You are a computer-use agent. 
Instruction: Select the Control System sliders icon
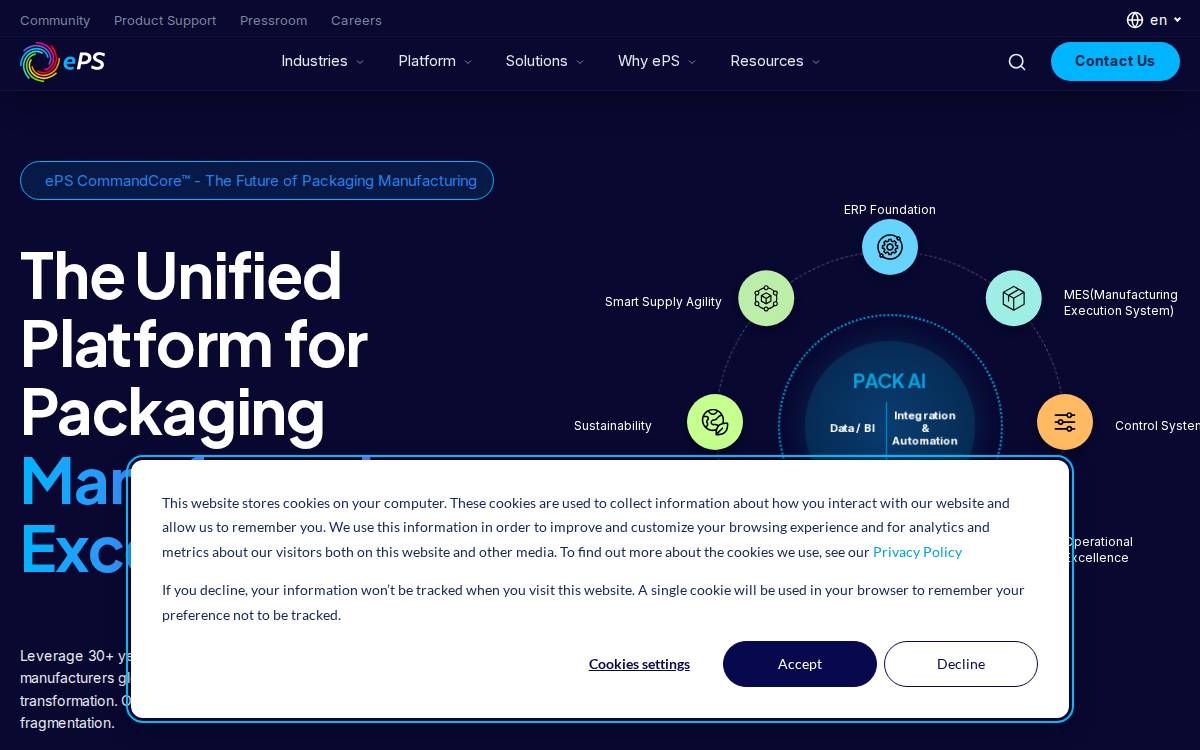click(x=1065, y=422)
